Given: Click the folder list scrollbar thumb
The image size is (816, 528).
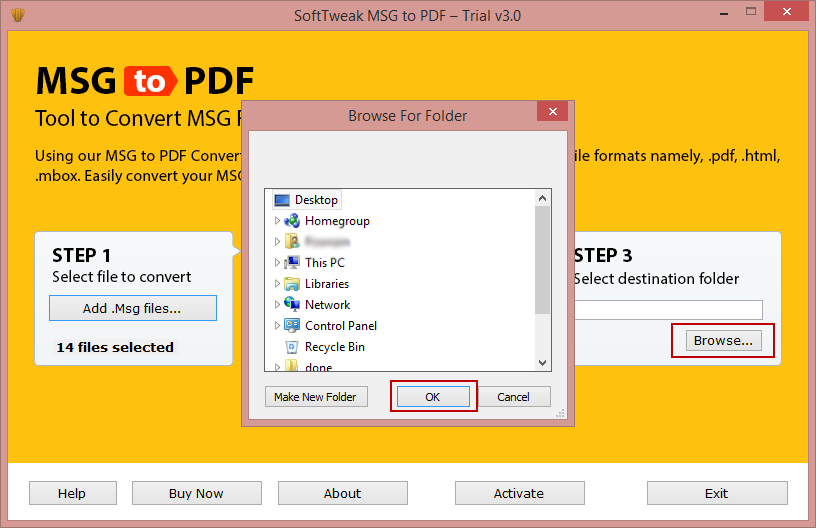Looking at the screenshot, I should coord(542,260).
